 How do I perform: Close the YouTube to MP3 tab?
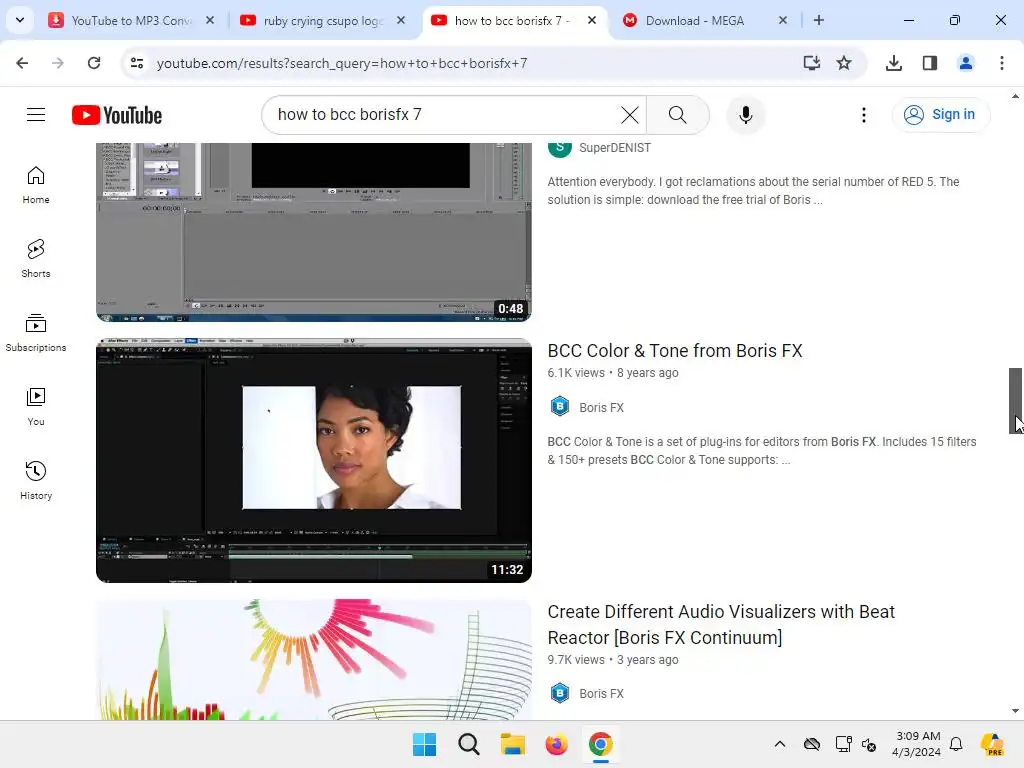(210, 20)
